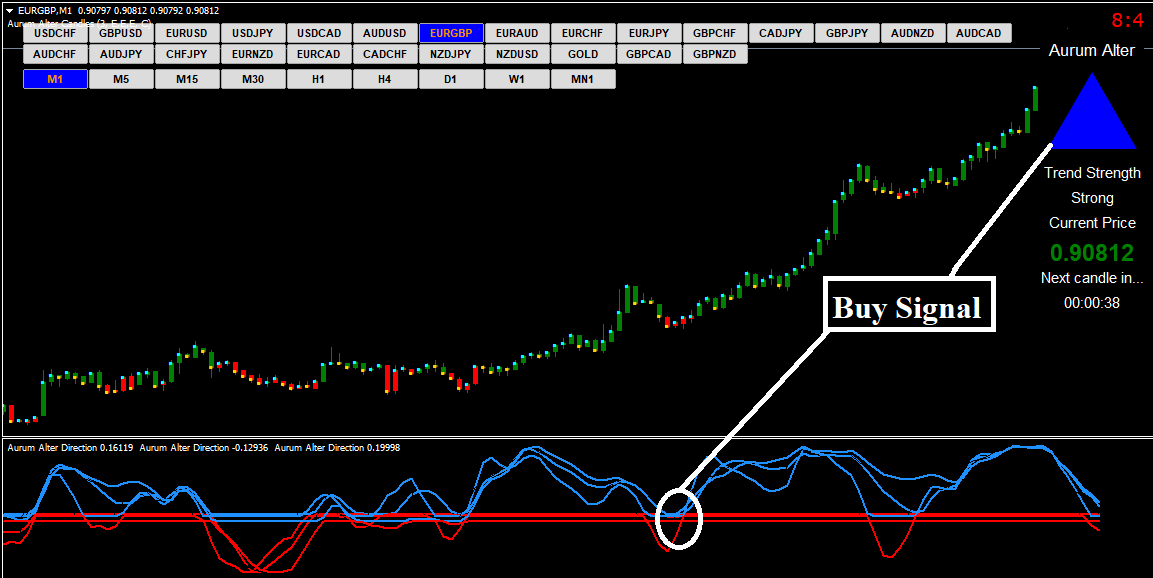This screenshot has height=578, width=1153.
Task: Select the CHFJPY pair button
Action: point(187,54)
